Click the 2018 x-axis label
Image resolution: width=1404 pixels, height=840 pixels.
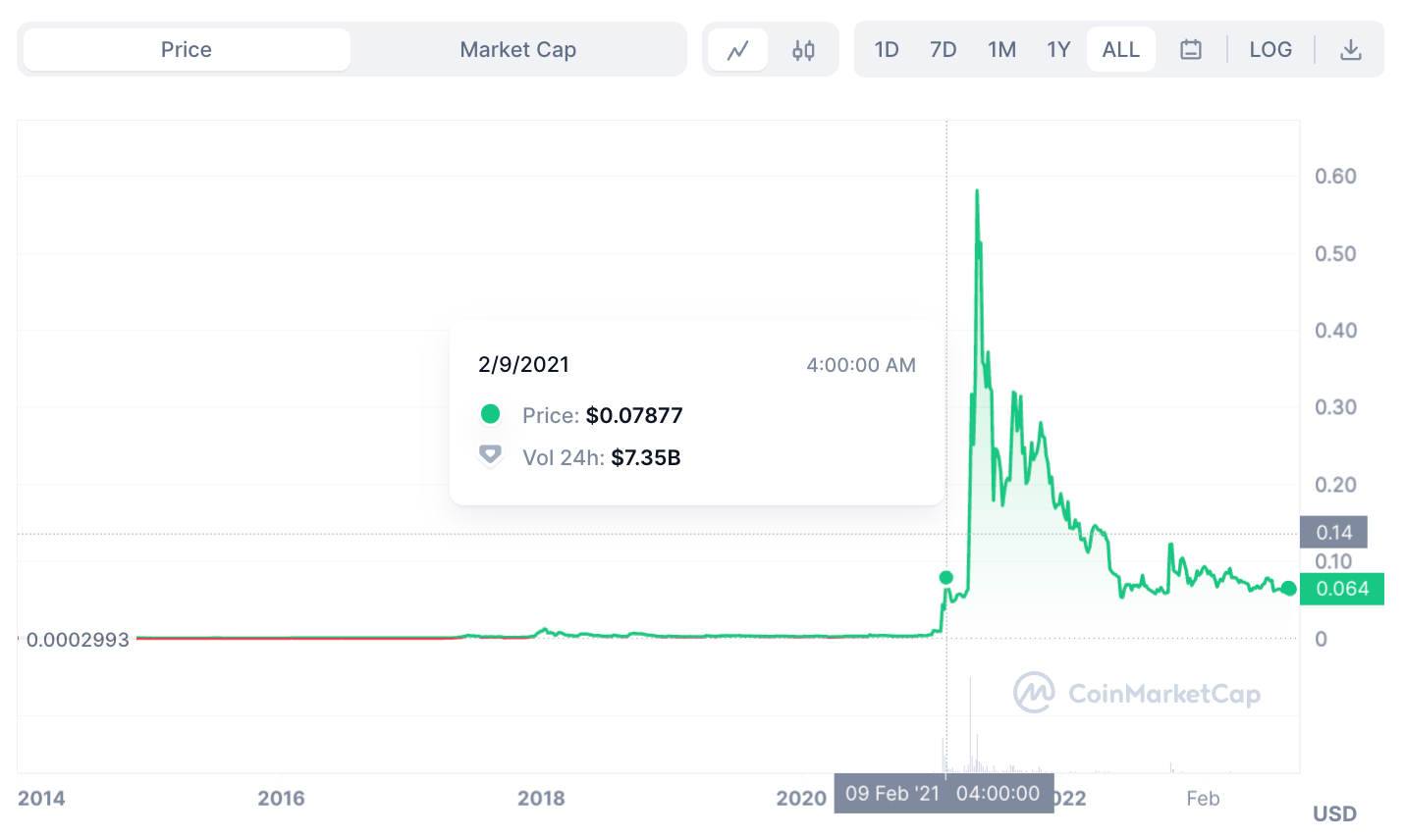[541, 799]
